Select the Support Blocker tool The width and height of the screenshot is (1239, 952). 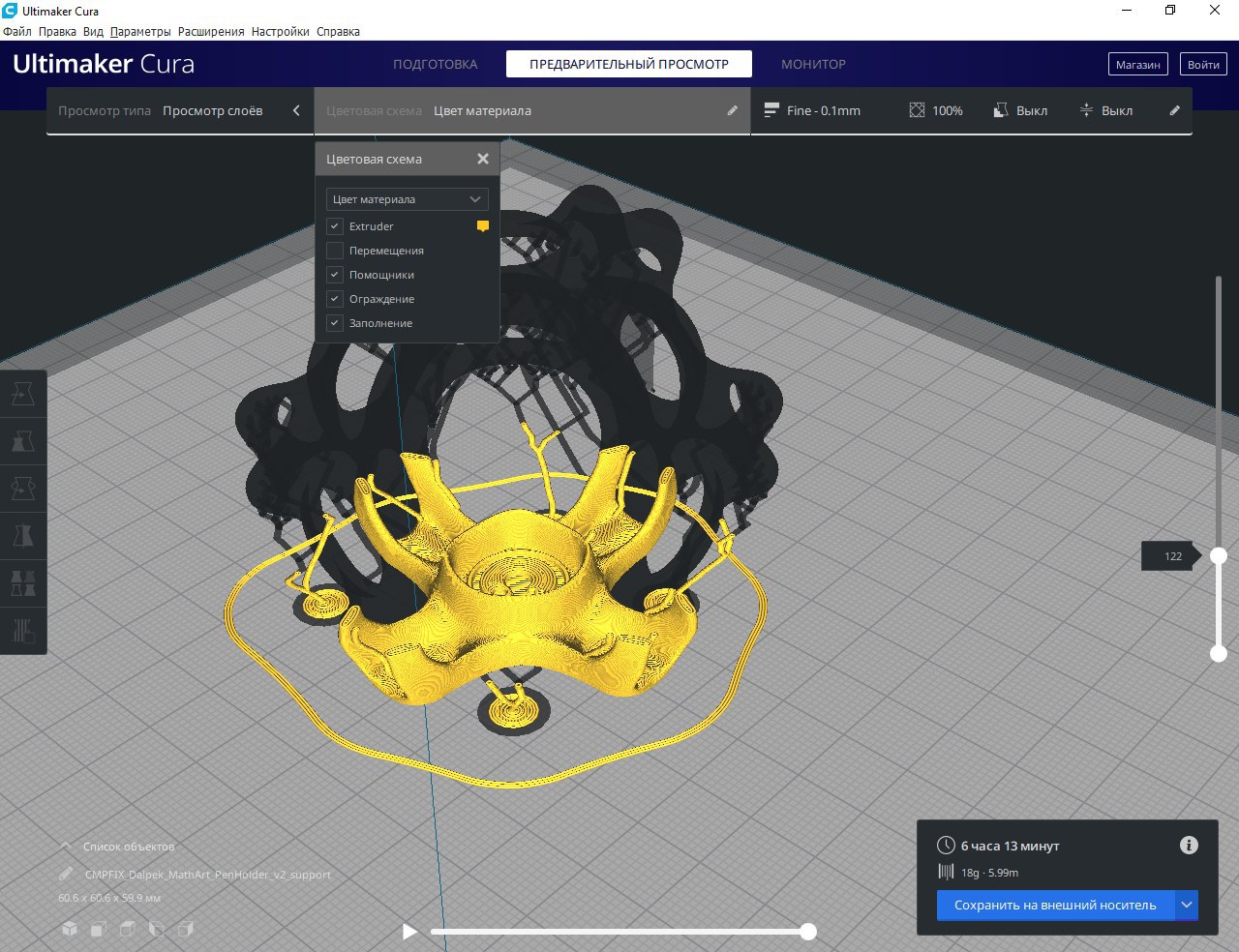click(23, 631)
